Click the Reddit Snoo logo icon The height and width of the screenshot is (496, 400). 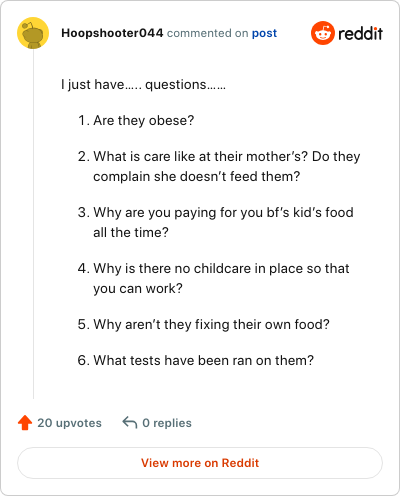[x=323, y=33]
